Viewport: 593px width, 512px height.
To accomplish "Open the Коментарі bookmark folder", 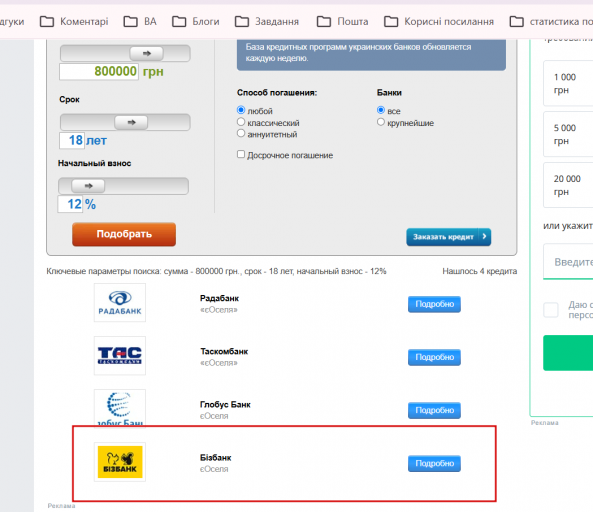I will (74, 22).
